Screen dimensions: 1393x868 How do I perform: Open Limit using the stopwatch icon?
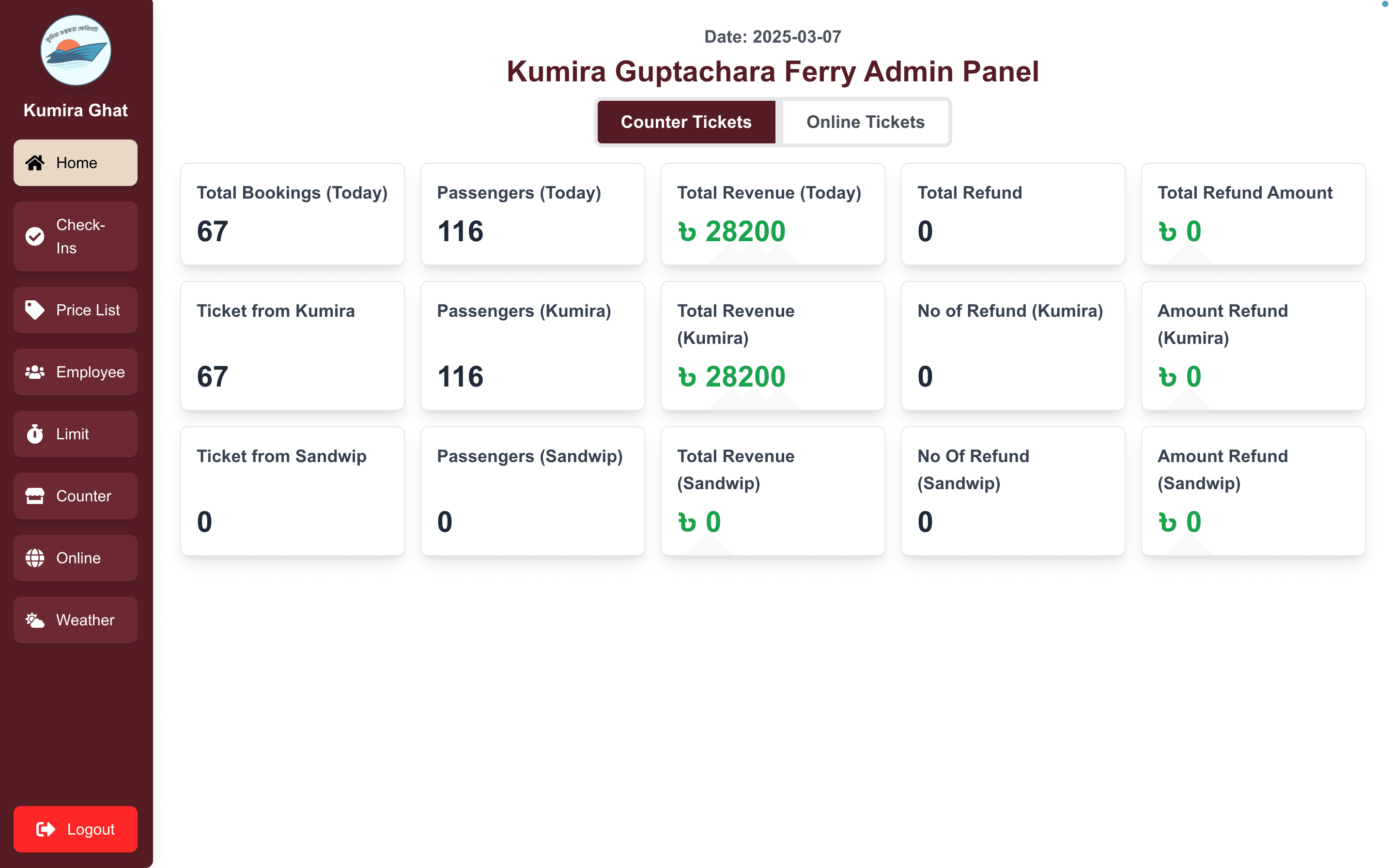[x=35, y=434]
